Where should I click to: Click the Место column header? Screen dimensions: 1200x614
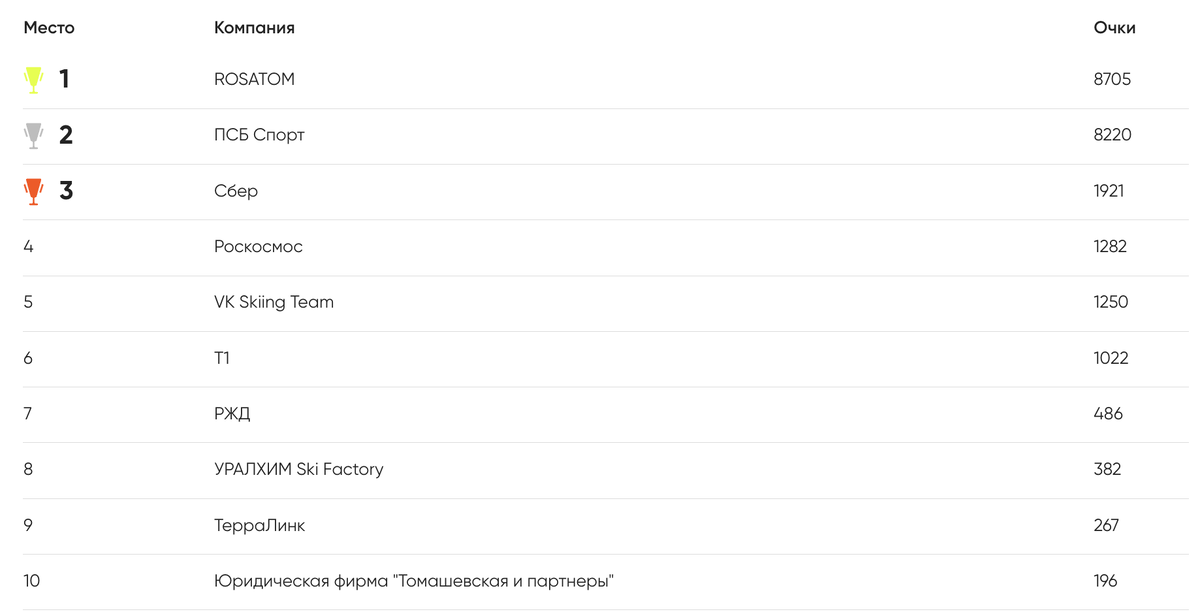coord(49,28)
